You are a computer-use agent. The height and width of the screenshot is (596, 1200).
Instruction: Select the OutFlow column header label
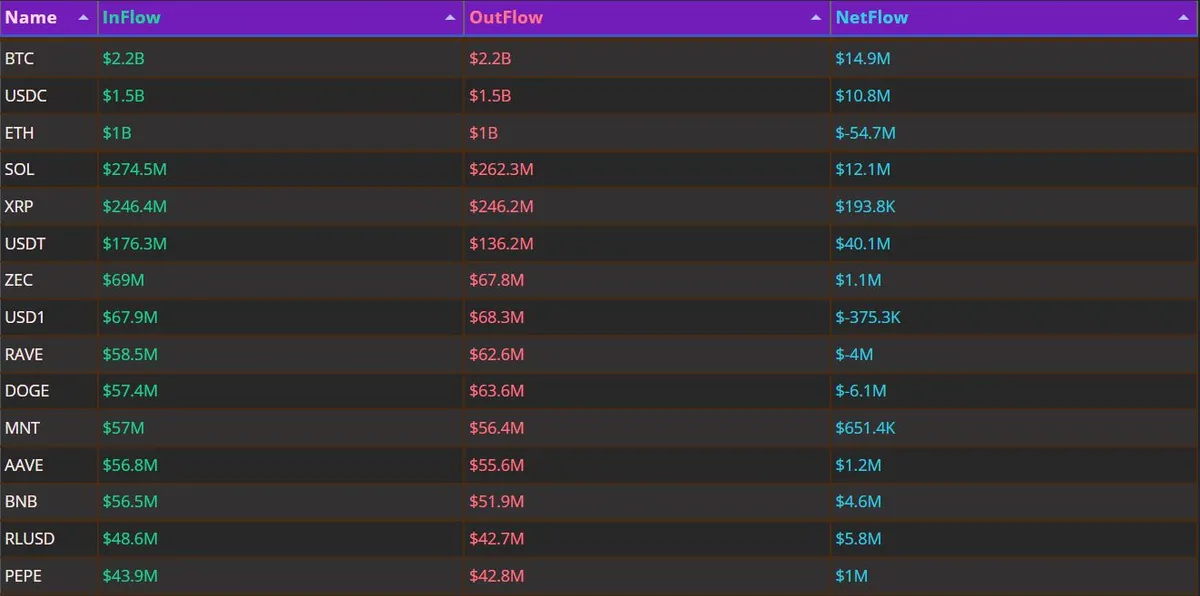506,18
